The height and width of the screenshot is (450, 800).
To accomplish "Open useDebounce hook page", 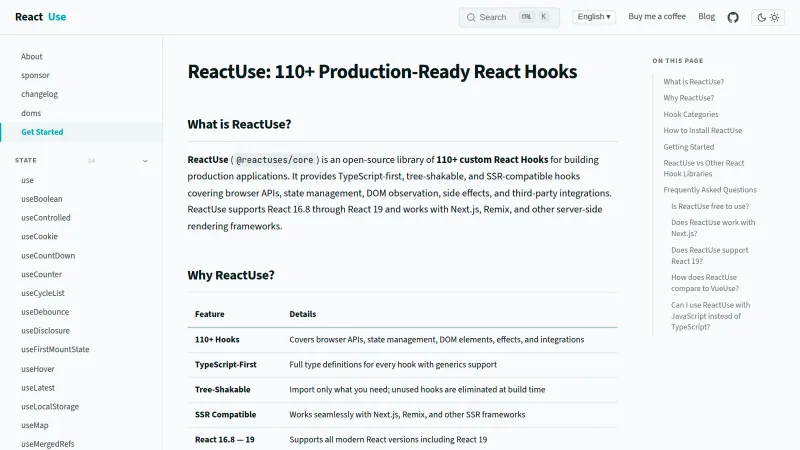I will click(45, 312).
